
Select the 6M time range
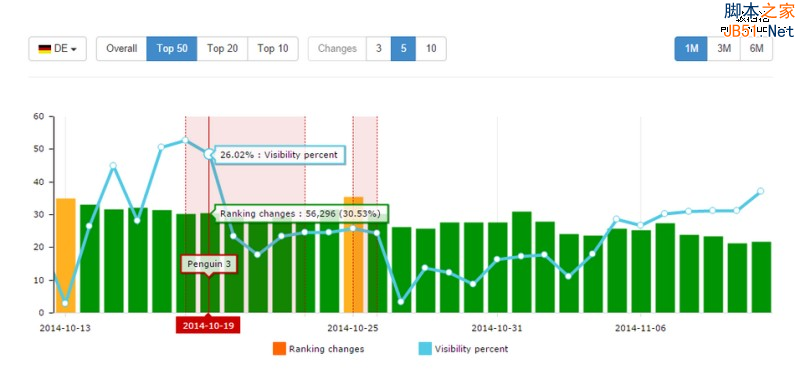click(x=757, y=49)
